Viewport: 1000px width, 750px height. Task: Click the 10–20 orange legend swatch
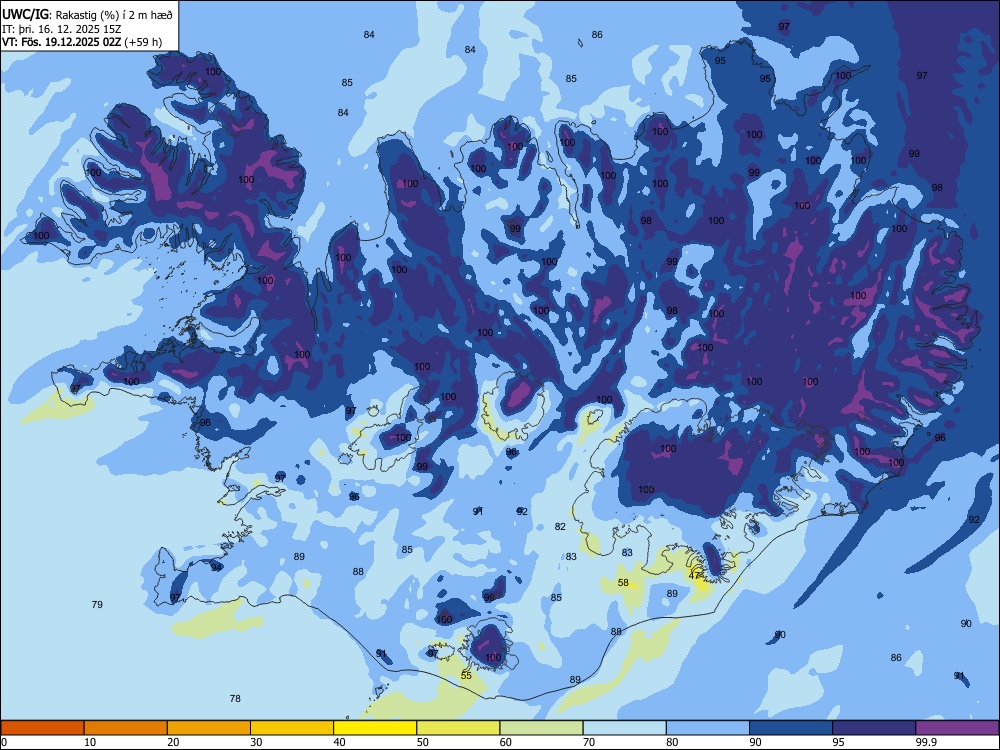[126, 728]
